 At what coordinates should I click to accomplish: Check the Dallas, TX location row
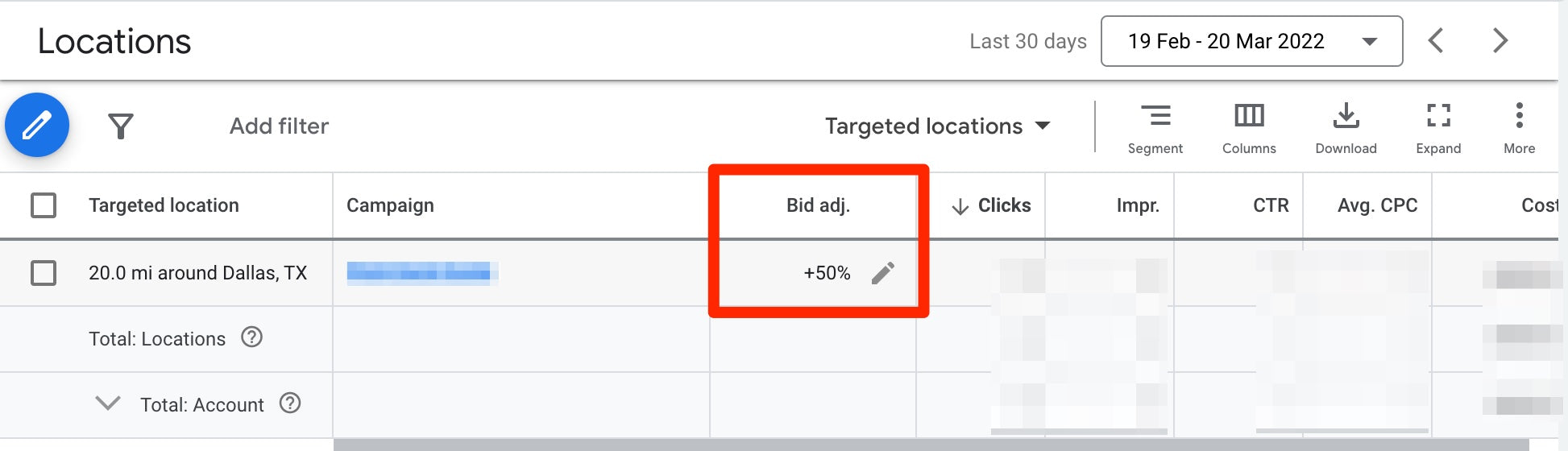point(44,273)
